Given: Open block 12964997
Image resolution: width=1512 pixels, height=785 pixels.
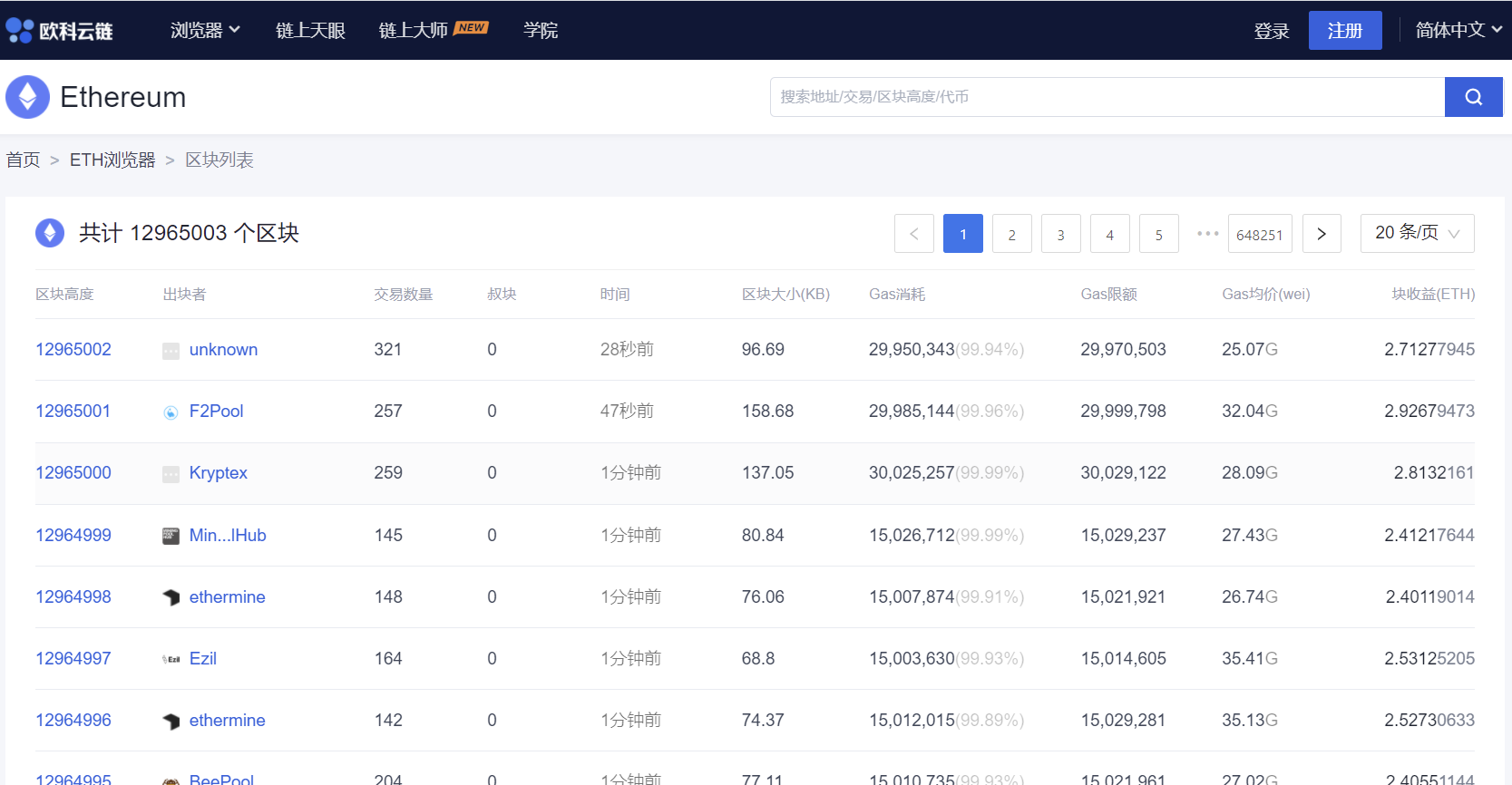Looking at the screenshot, I should click(x=73, y=658).
